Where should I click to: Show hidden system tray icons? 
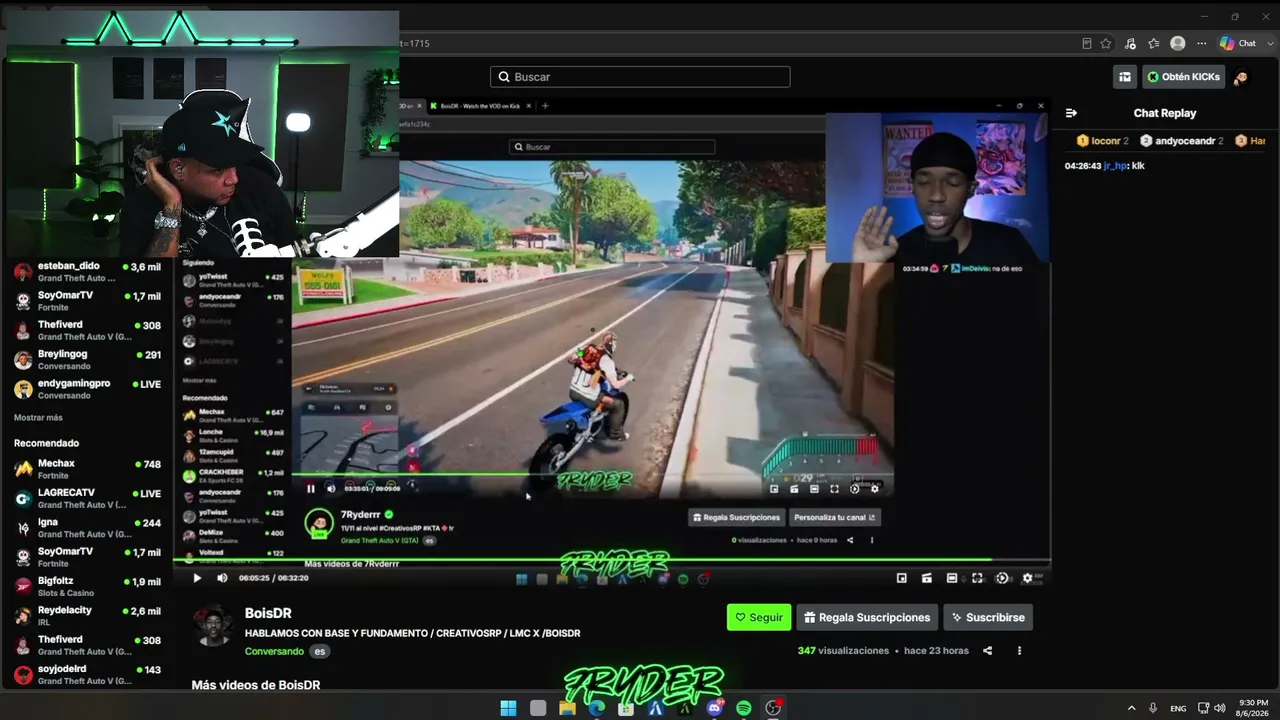pos(1131,708)
